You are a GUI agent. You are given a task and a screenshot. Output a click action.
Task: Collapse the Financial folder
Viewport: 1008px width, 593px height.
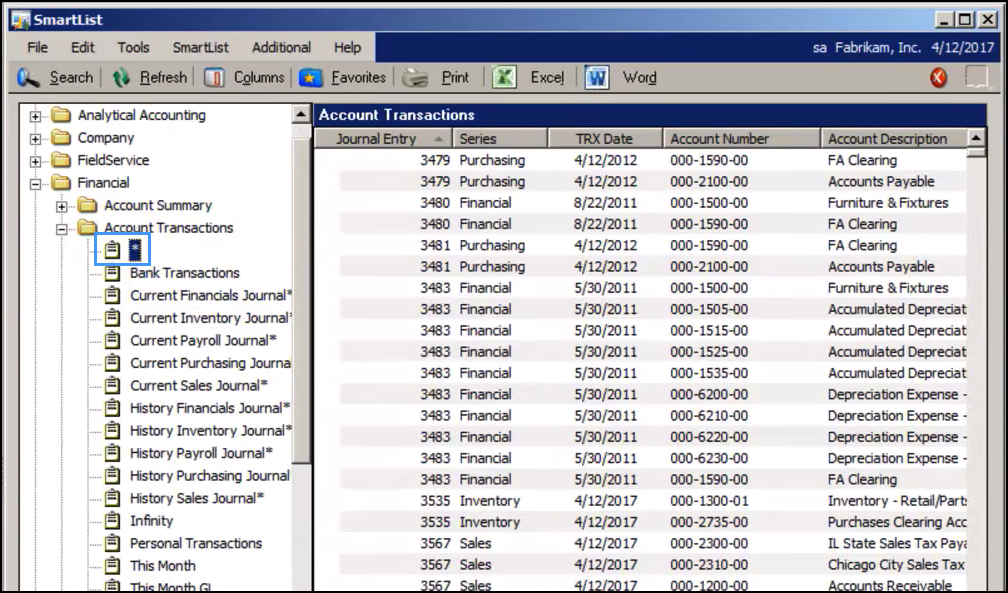(35, 183)
